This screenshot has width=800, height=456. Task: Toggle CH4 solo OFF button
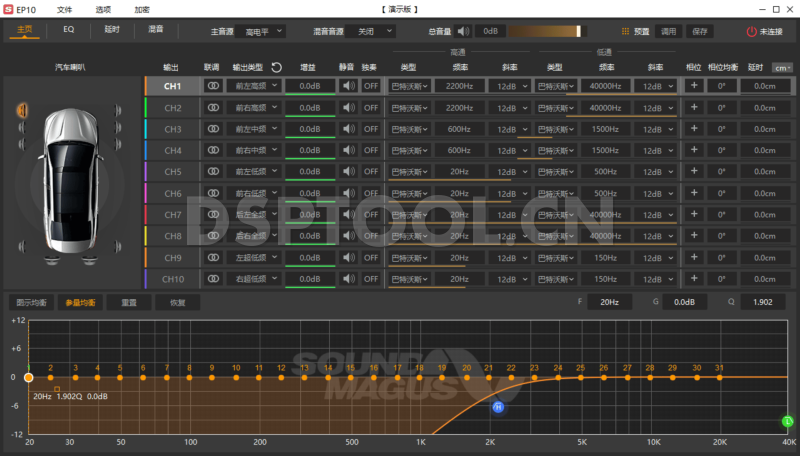[x=371, y=150]
